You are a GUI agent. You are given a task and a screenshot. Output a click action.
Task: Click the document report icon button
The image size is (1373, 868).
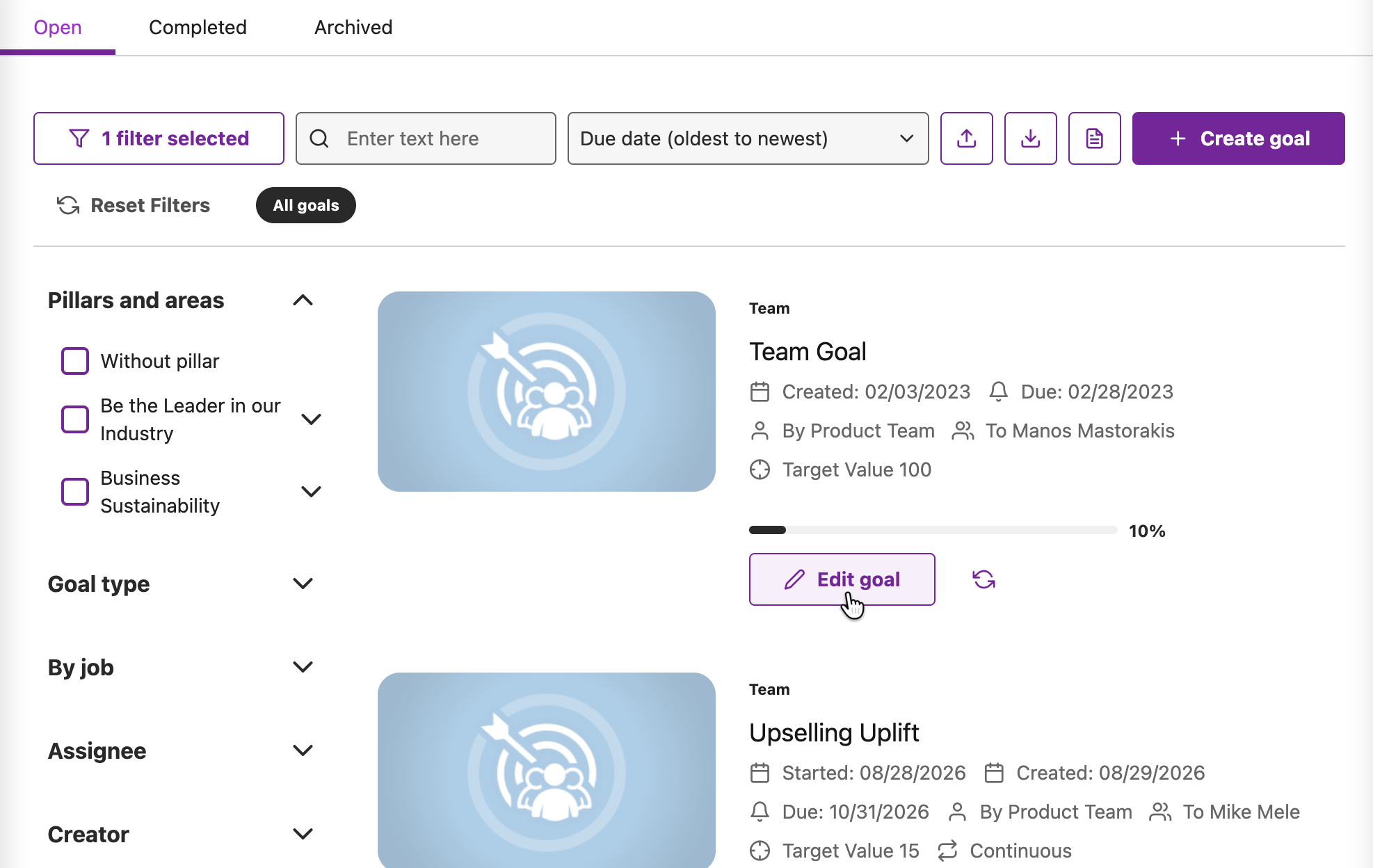tap(1094, 138)
